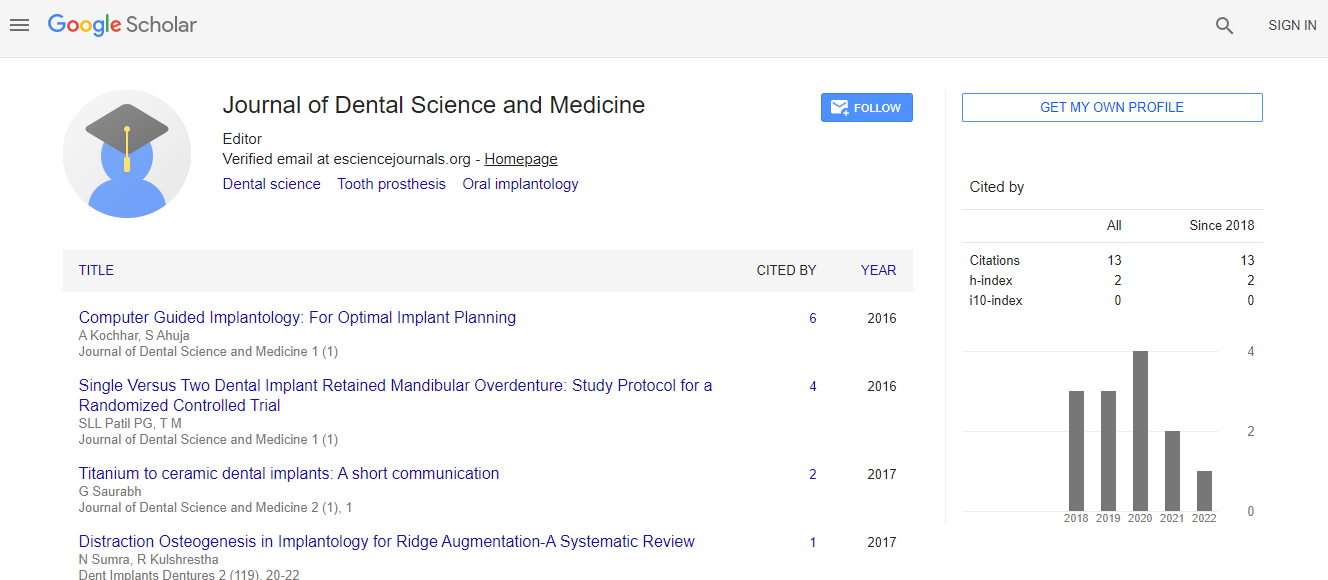Open the hamburger menu icon

click(x=19, y=26)
